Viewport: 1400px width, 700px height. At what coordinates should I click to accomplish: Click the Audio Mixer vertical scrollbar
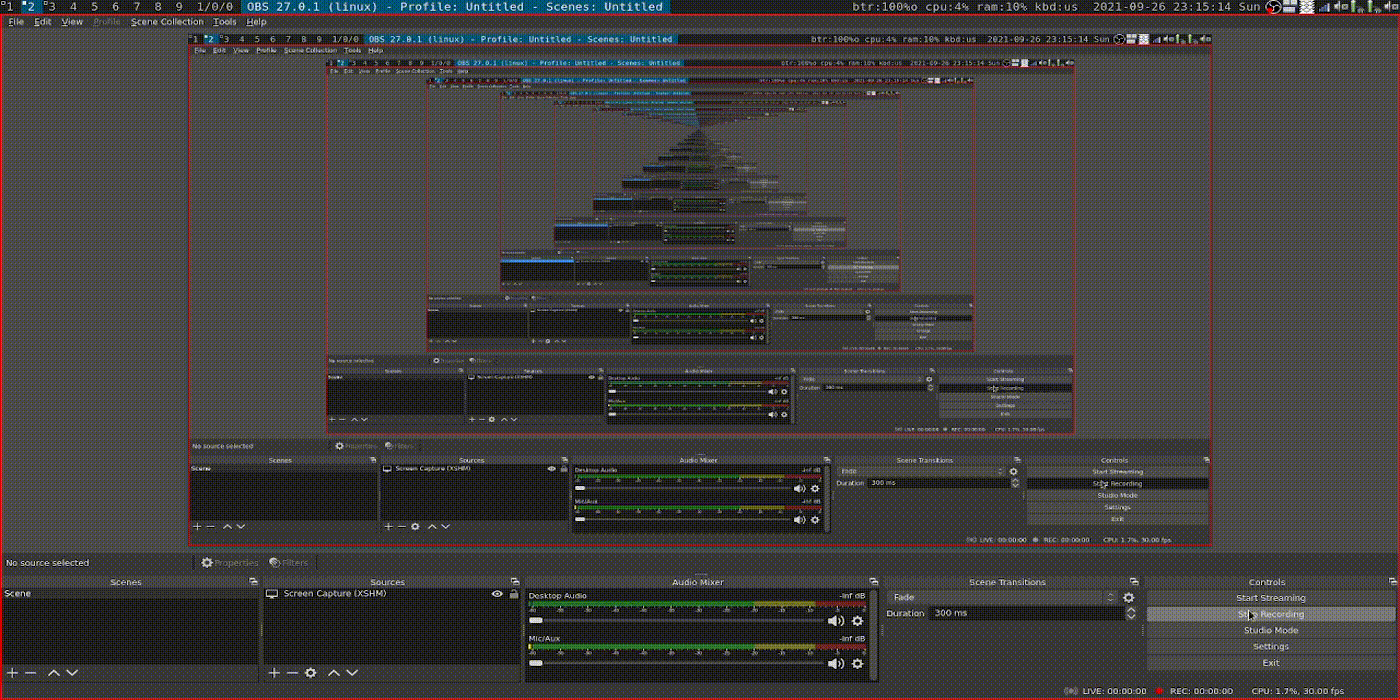pos(874,635)
